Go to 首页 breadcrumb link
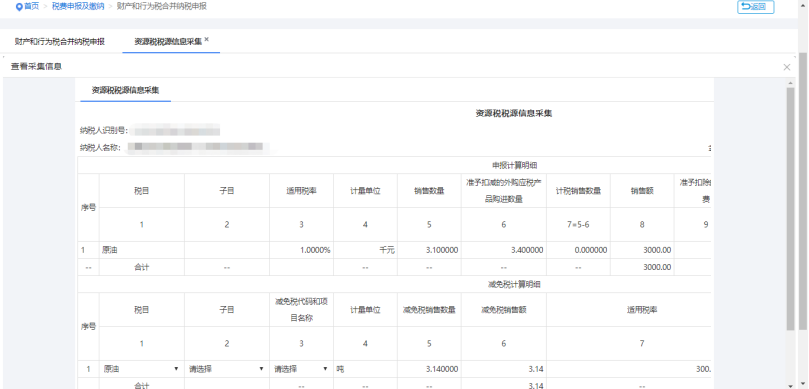Viewport: 809px width, 389px height. coord(31,7)
